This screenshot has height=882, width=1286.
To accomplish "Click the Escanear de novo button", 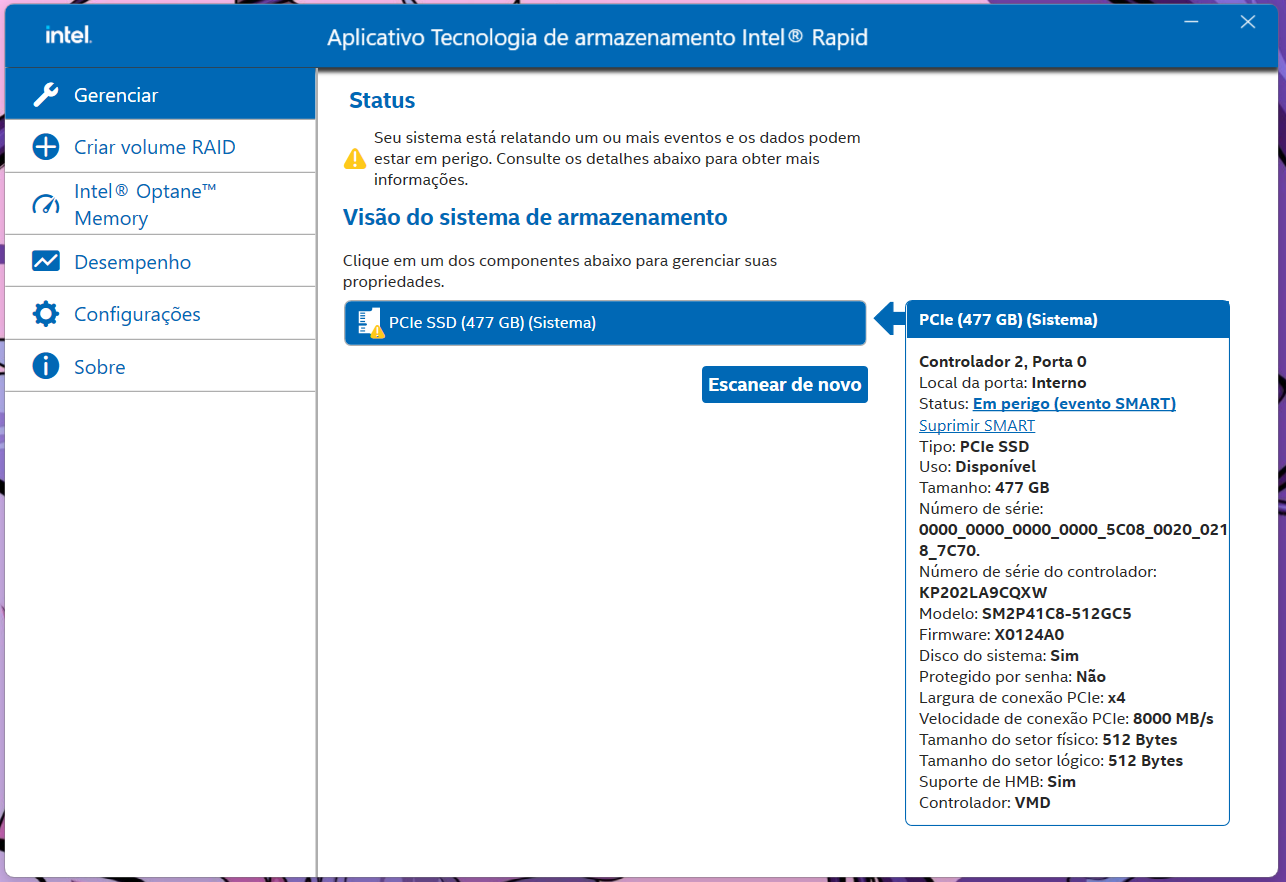I will tap(785, 385).
